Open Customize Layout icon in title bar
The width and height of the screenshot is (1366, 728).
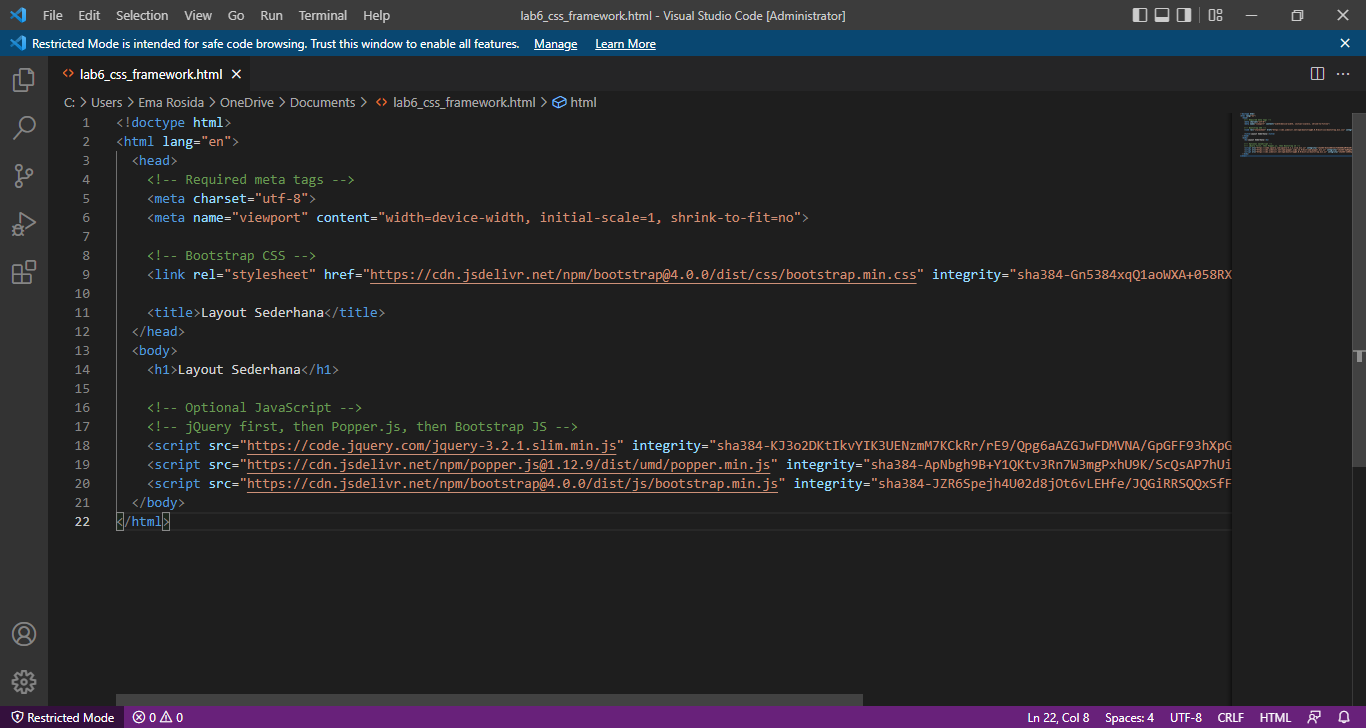coord(1215,15)
